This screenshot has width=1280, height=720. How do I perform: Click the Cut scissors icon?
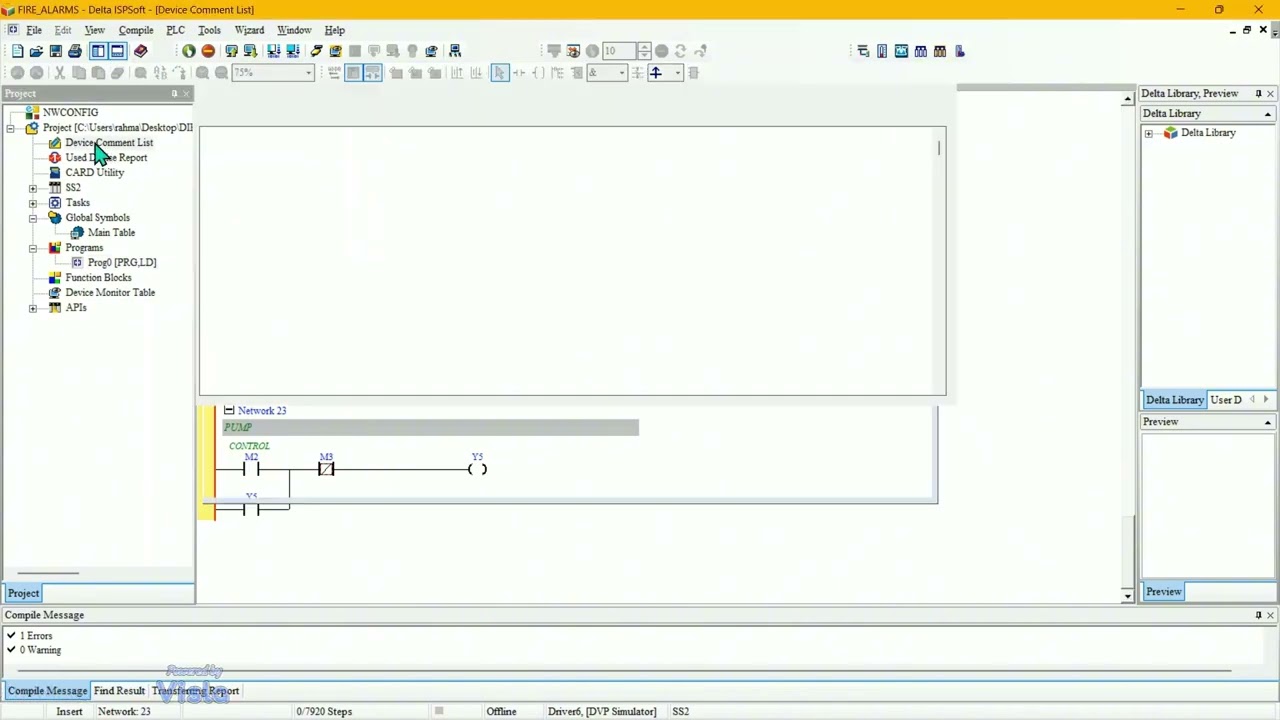(x=59, y=73)
